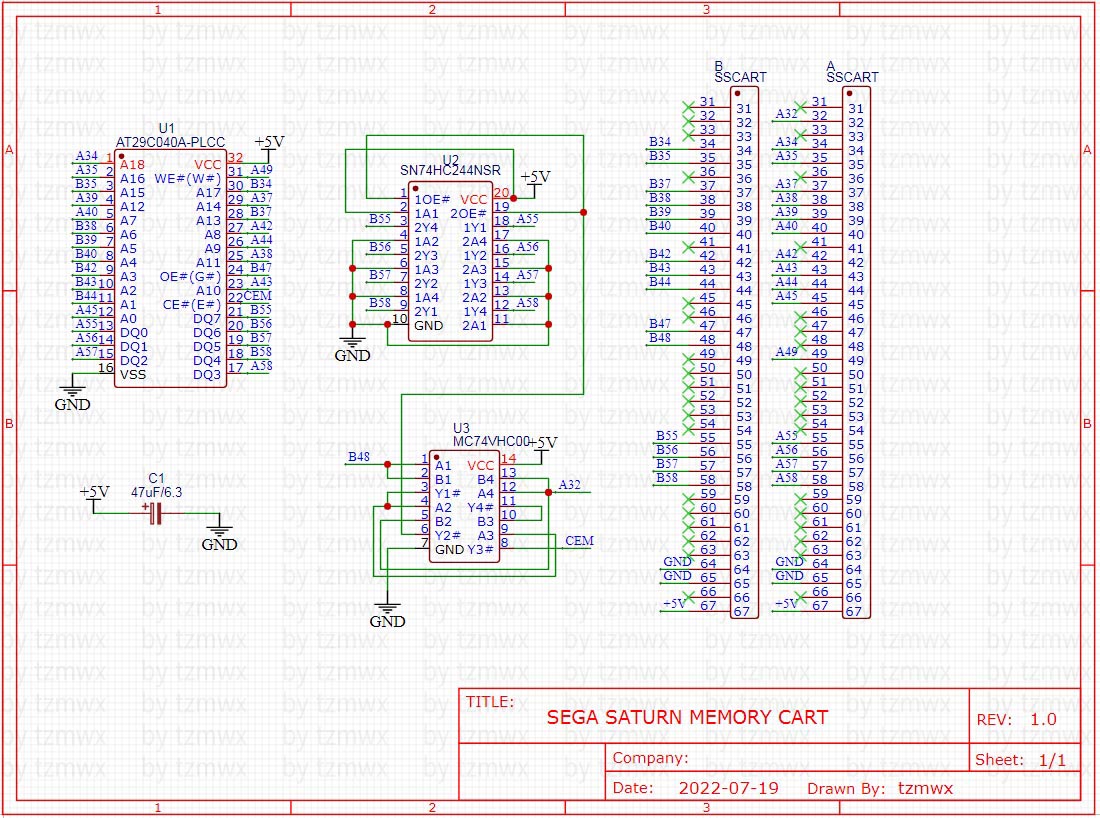Click the AT29C040A-PLCC part name
1100x818 pixels.
click(170, 142)
